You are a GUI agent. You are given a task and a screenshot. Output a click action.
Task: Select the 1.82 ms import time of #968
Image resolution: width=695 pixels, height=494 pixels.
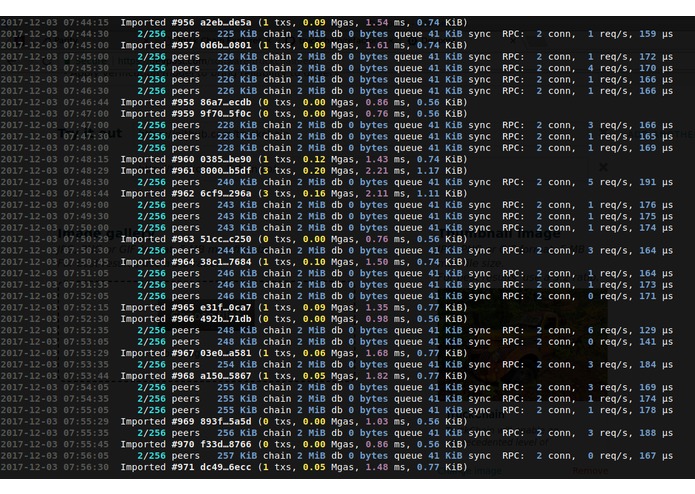pos(385,376)
